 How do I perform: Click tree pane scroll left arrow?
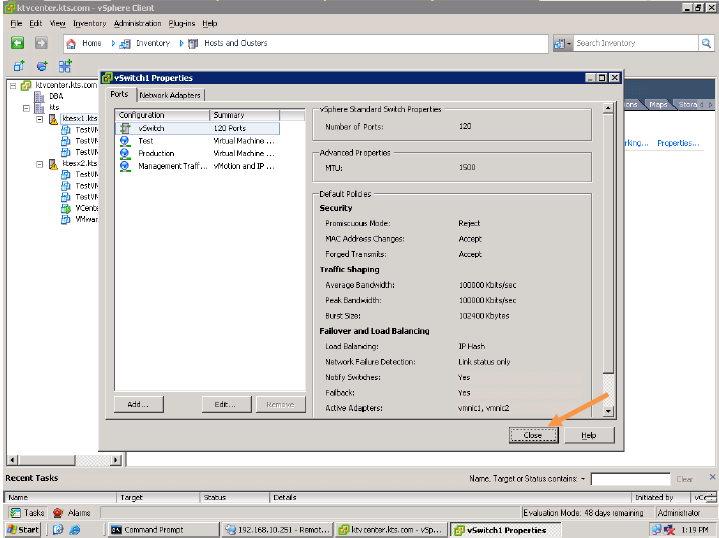point(13,460)
